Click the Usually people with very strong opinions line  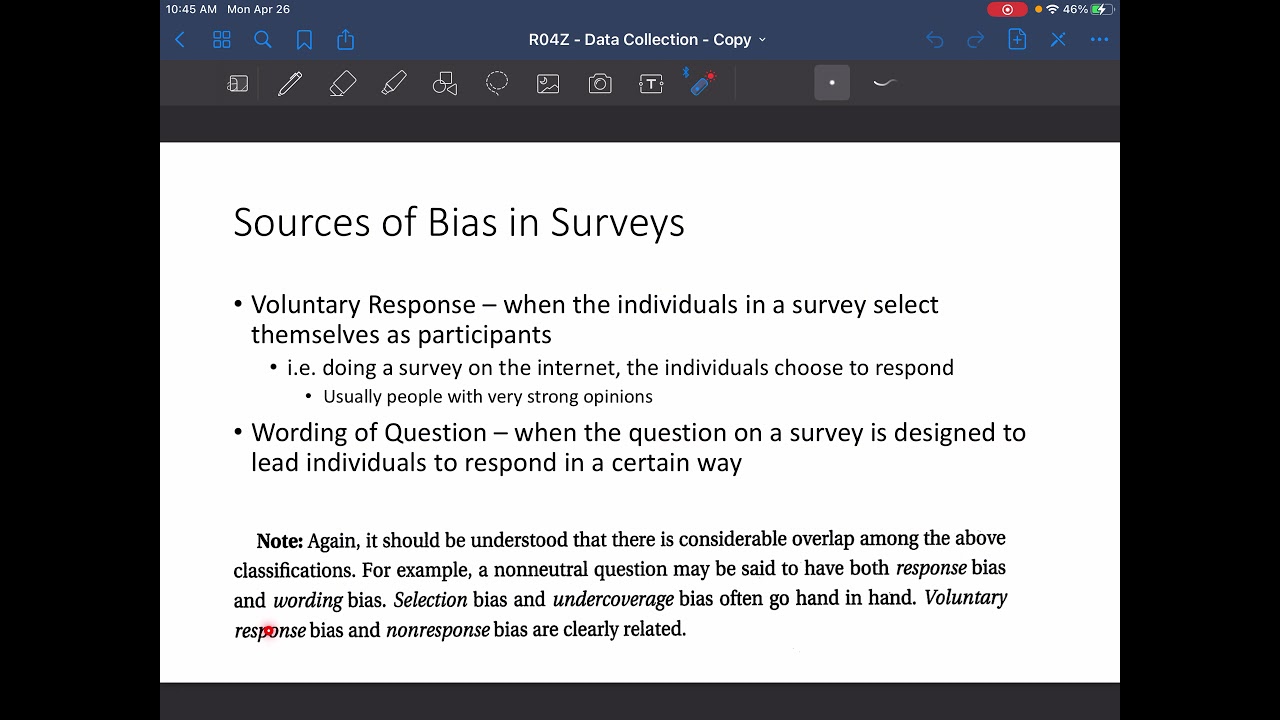click(488, 397)
